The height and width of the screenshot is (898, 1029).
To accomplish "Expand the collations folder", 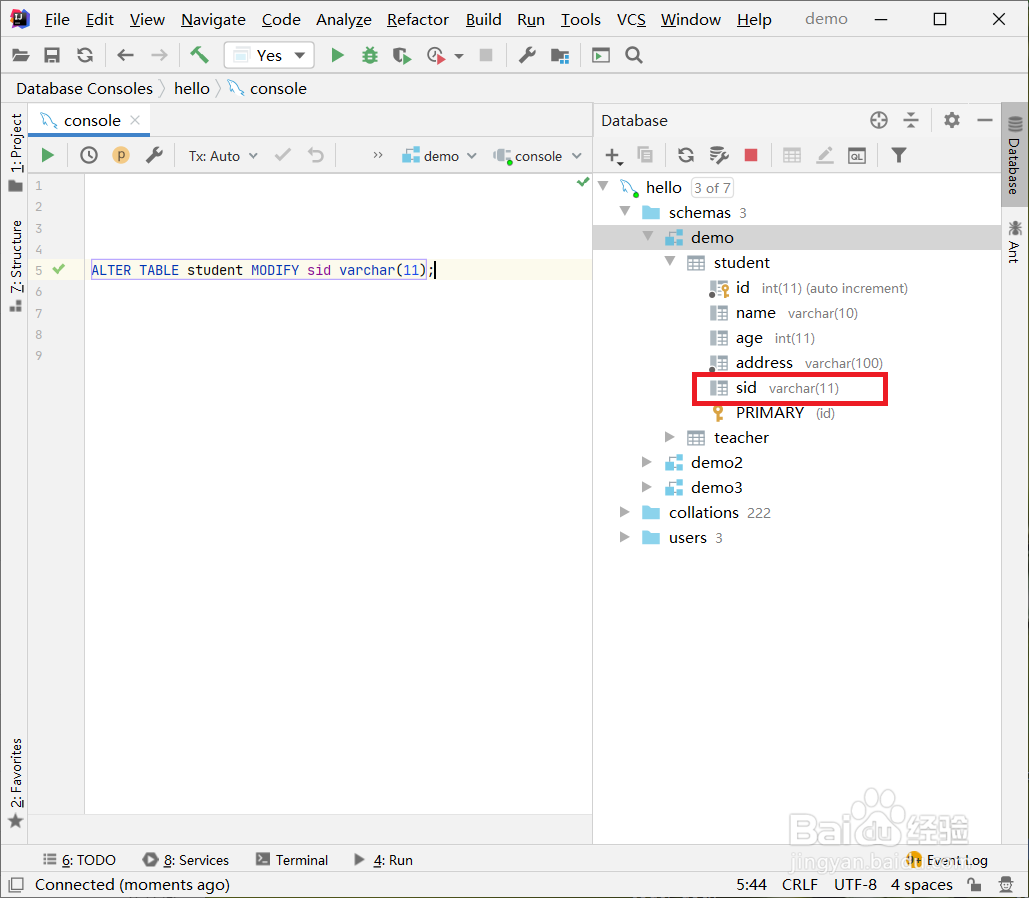I will point(625,511).
